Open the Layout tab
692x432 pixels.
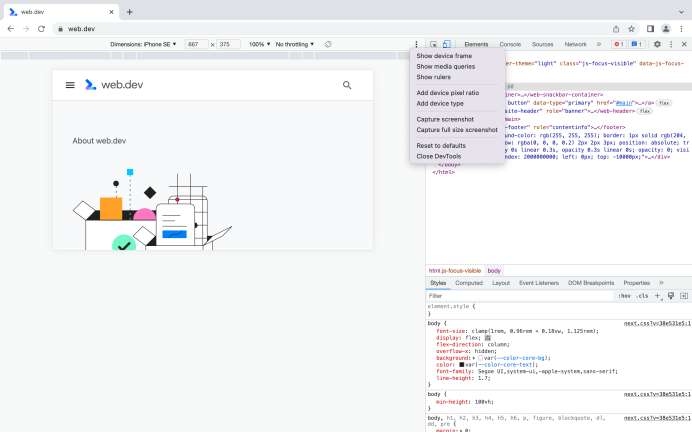(501, 283)
